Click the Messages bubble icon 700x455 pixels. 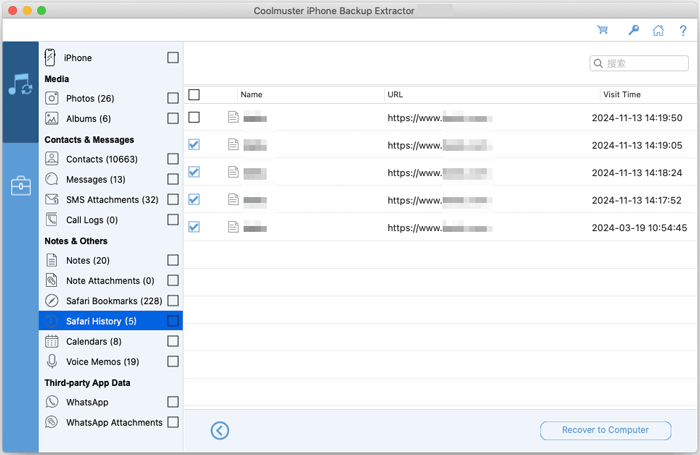click(52, 179)
